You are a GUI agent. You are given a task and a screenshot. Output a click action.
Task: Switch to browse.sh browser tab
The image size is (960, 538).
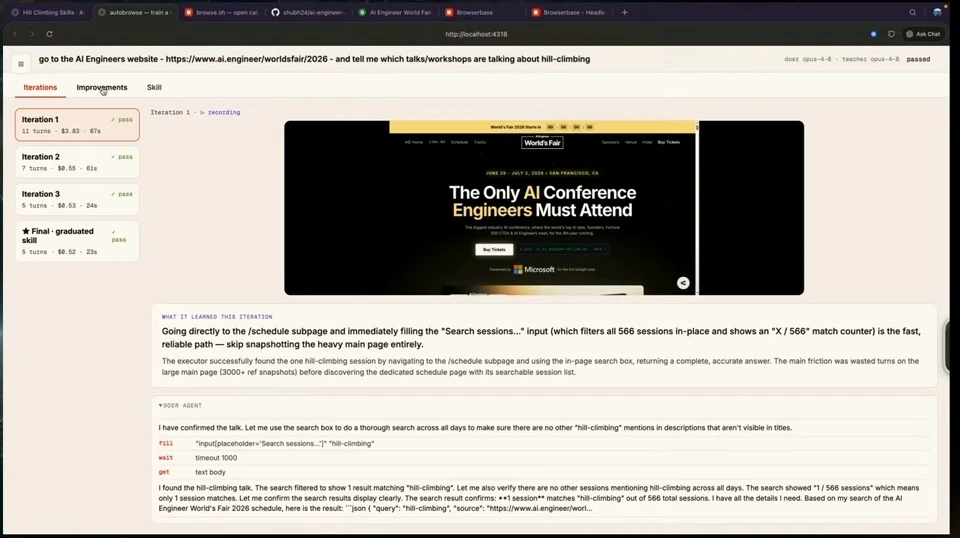221,12
